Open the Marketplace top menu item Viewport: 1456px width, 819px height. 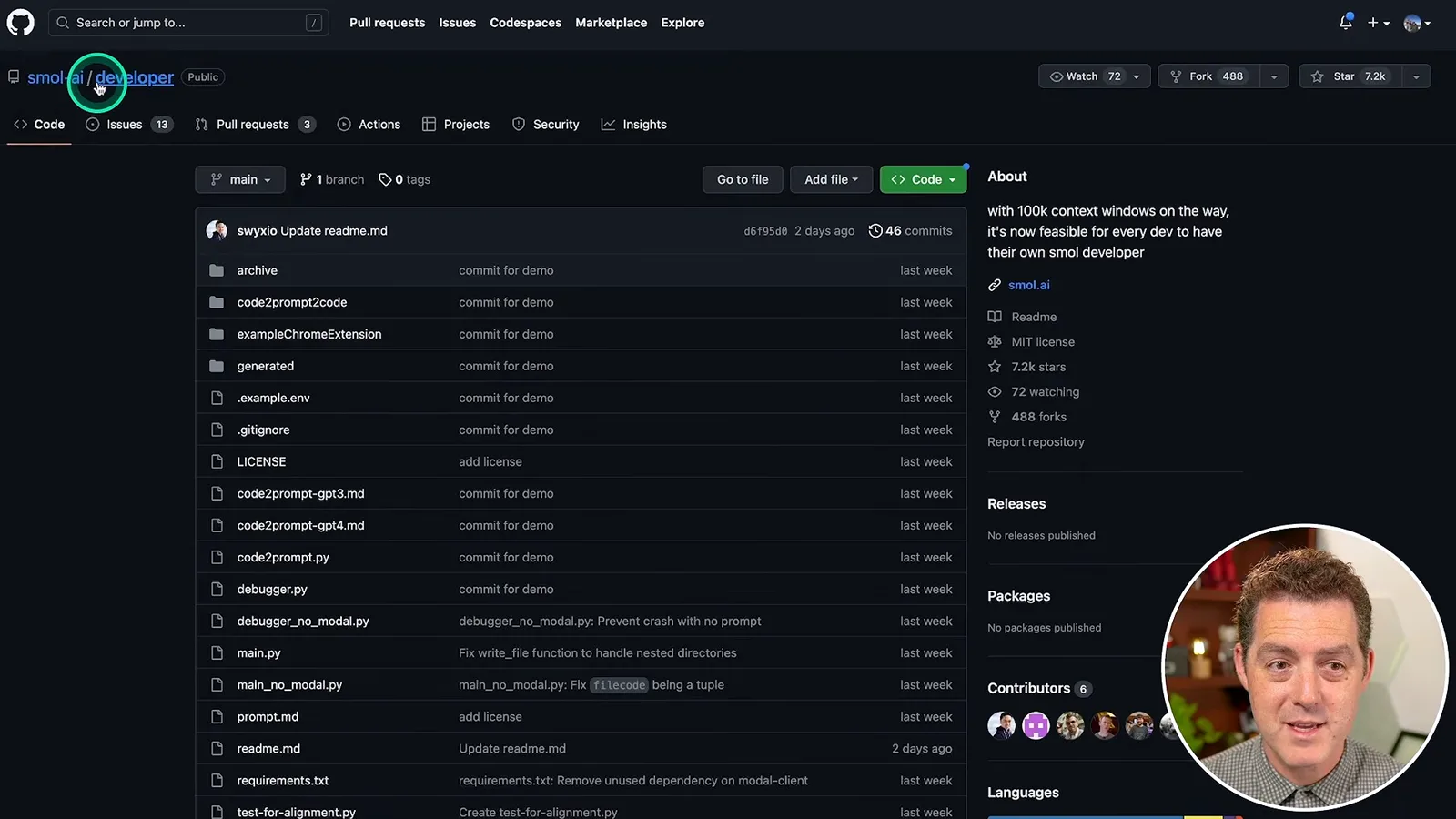pos(611,23)
